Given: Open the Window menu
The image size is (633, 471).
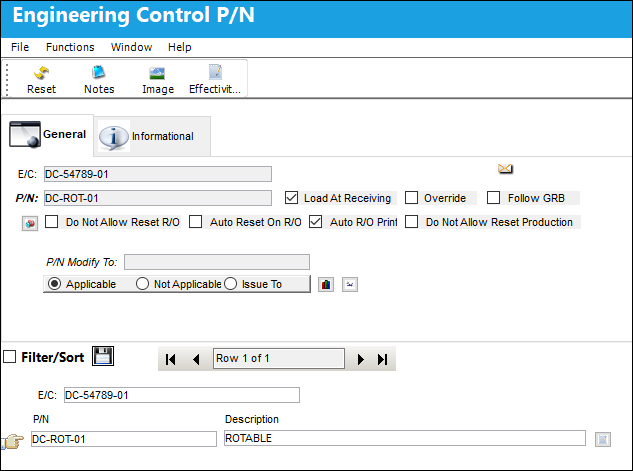Looking at the screenshot, I should point(132,47).
